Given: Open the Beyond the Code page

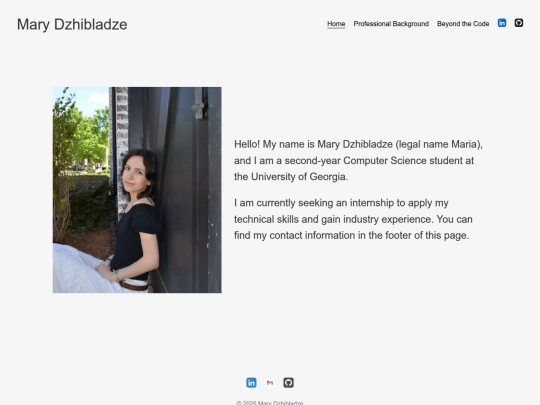Looking at the screenshot, I should pyautogui.click(x=463, y=24).
